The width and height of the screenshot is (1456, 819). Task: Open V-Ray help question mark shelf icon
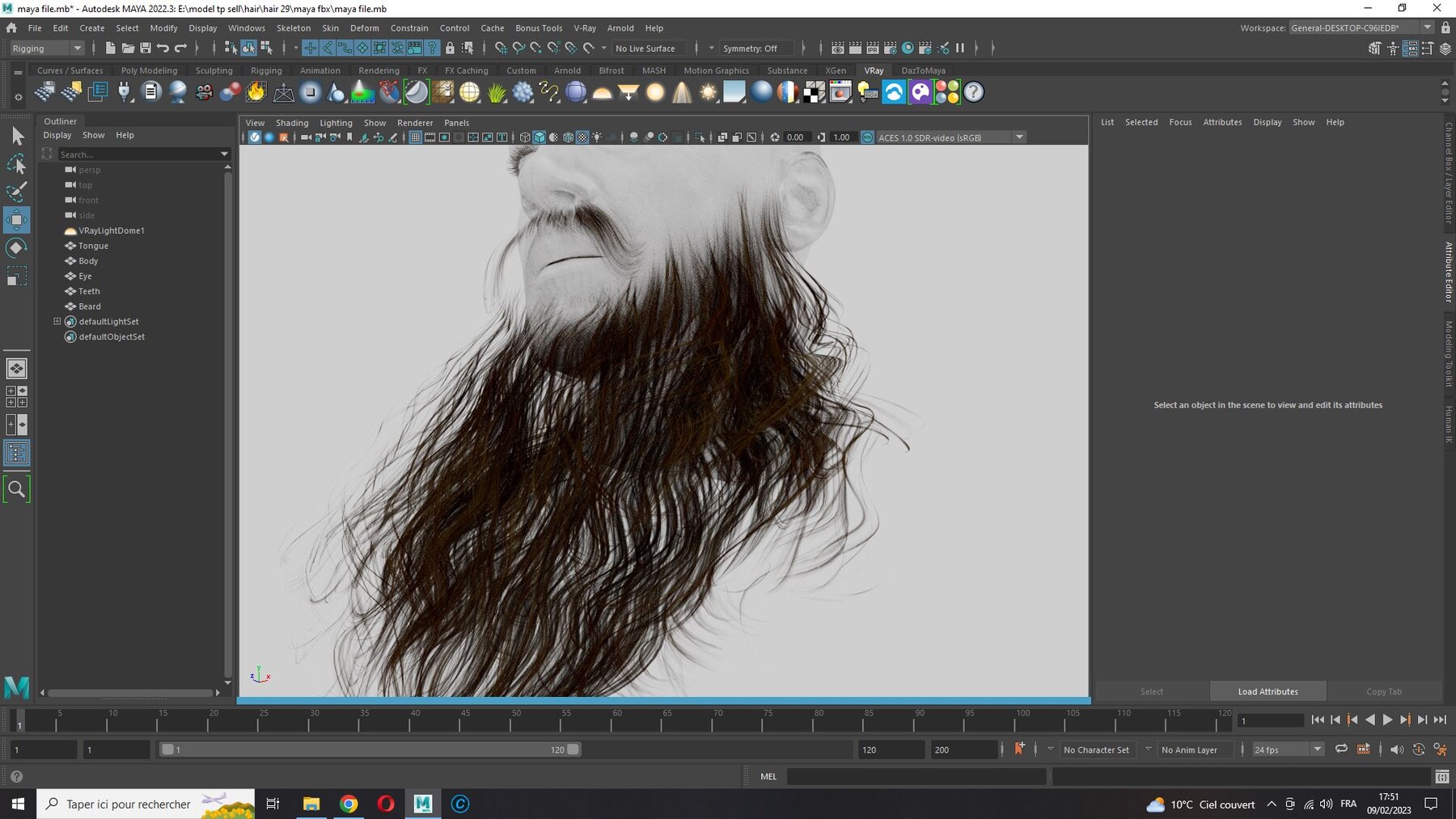(x=974, y=92)
